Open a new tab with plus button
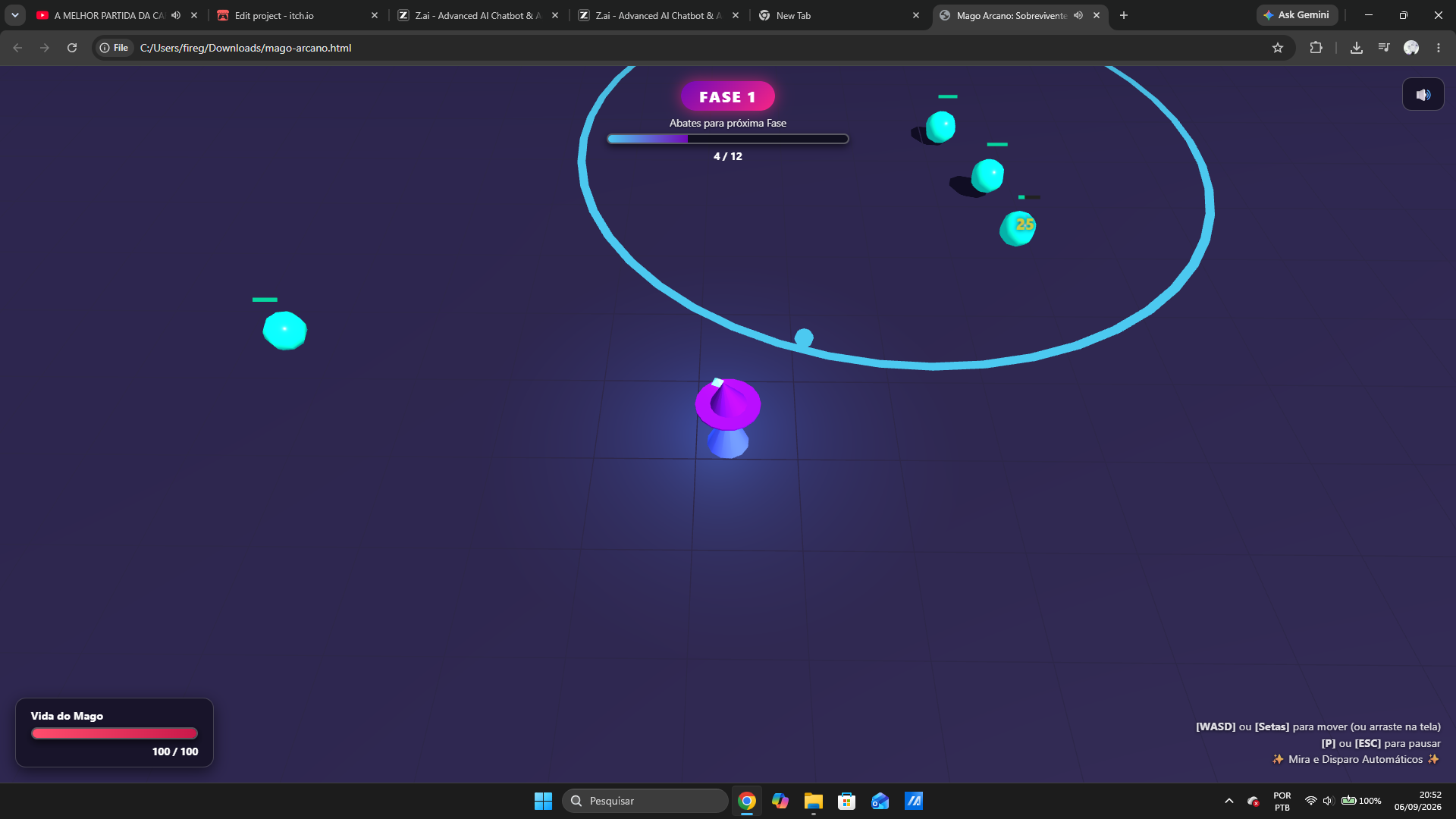This screenshot has width=1456, height=819. tap(1124, 15)
